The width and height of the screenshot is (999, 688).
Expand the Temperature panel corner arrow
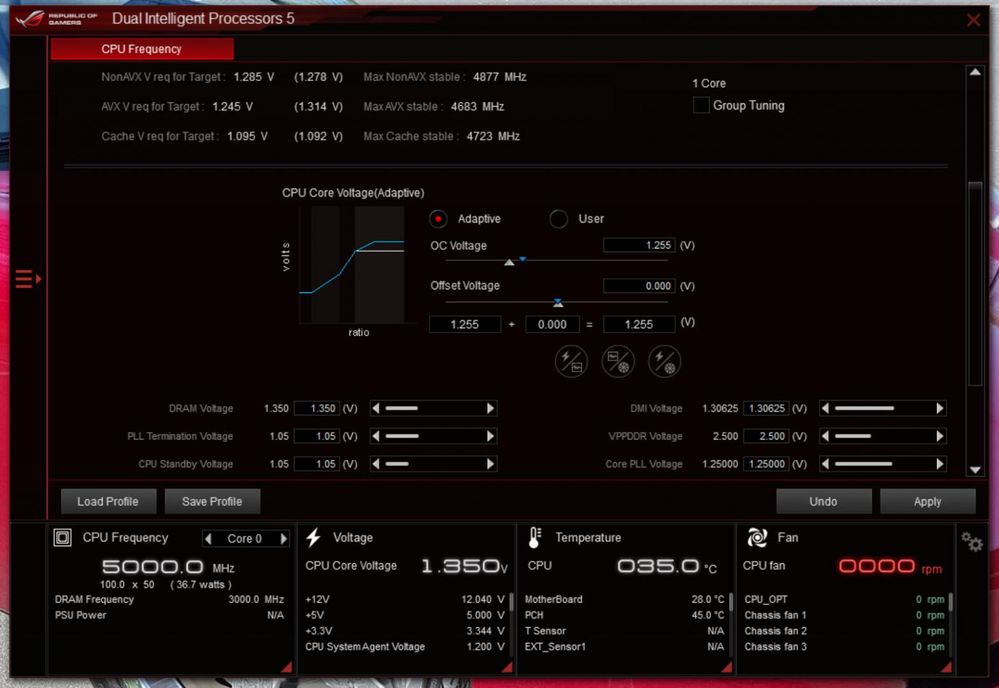point(726,667)
